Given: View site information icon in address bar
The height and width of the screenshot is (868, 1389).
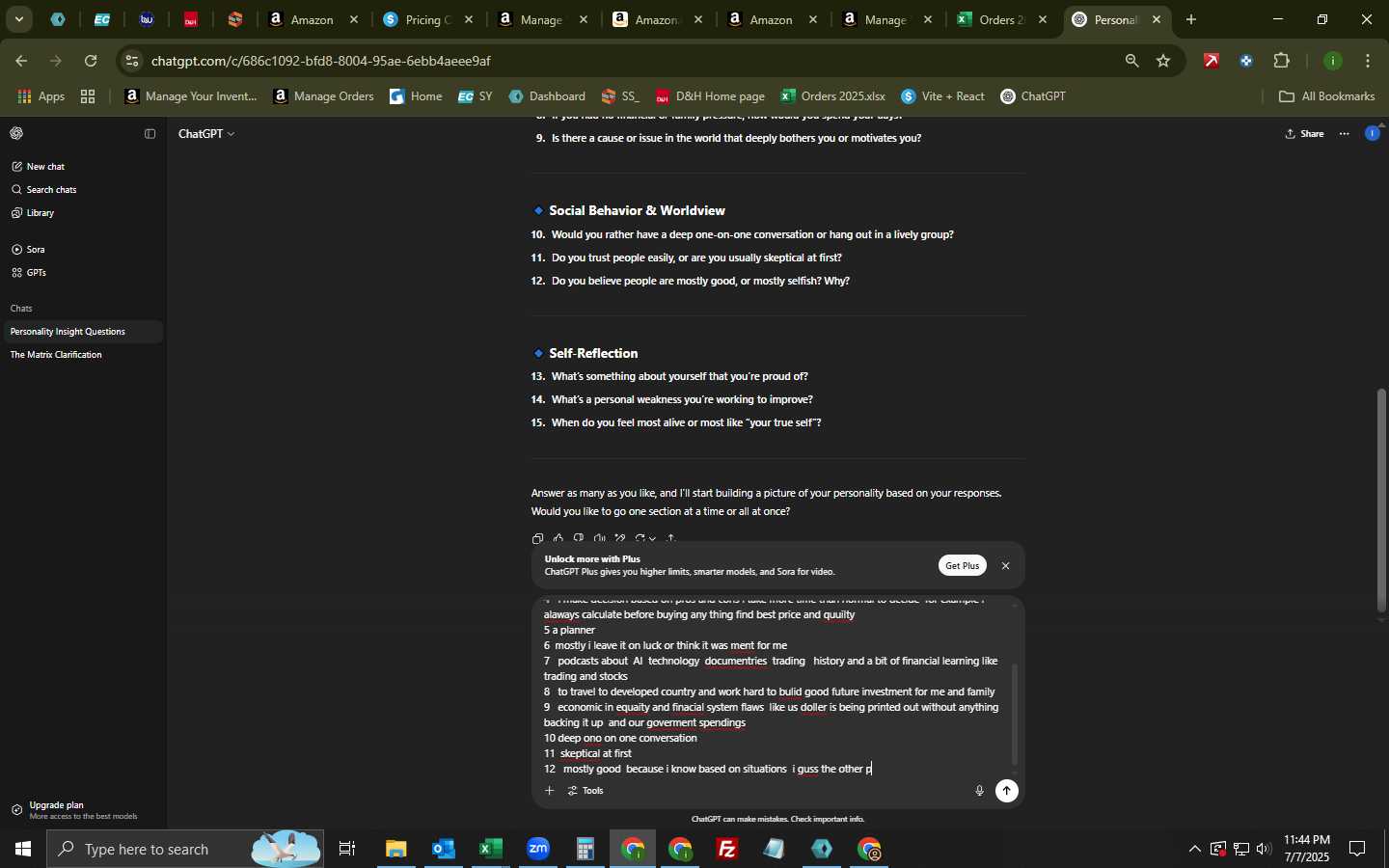Looking at the screenshot, I should (x=132, y=61).
